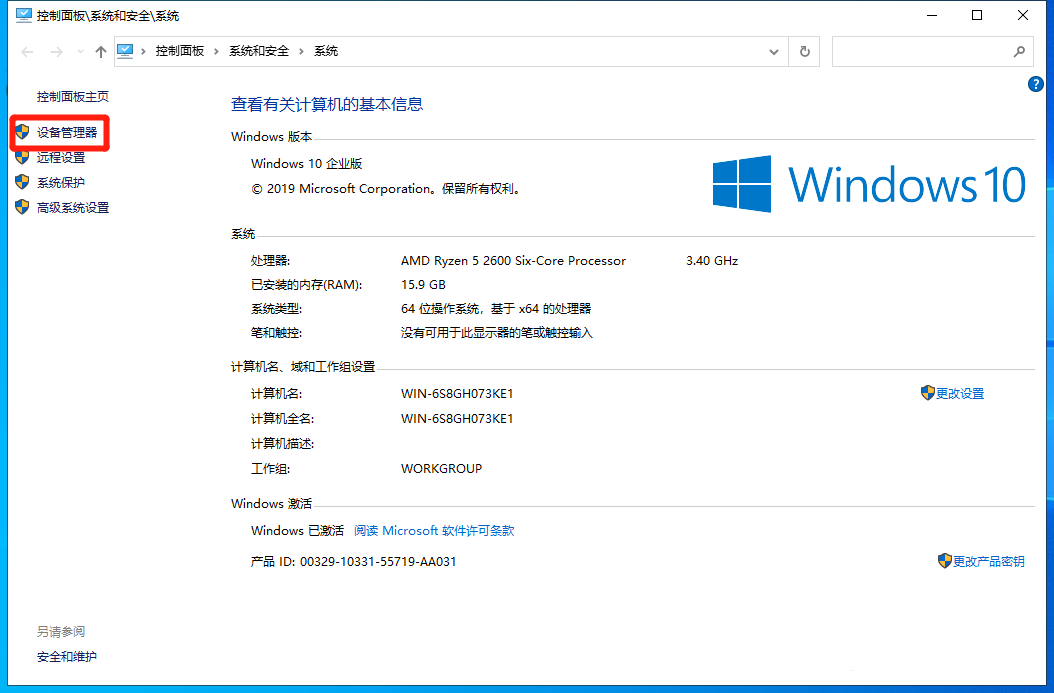
Task: Click the WORKGROUP workgroup value
Action: tap(442, 469)
